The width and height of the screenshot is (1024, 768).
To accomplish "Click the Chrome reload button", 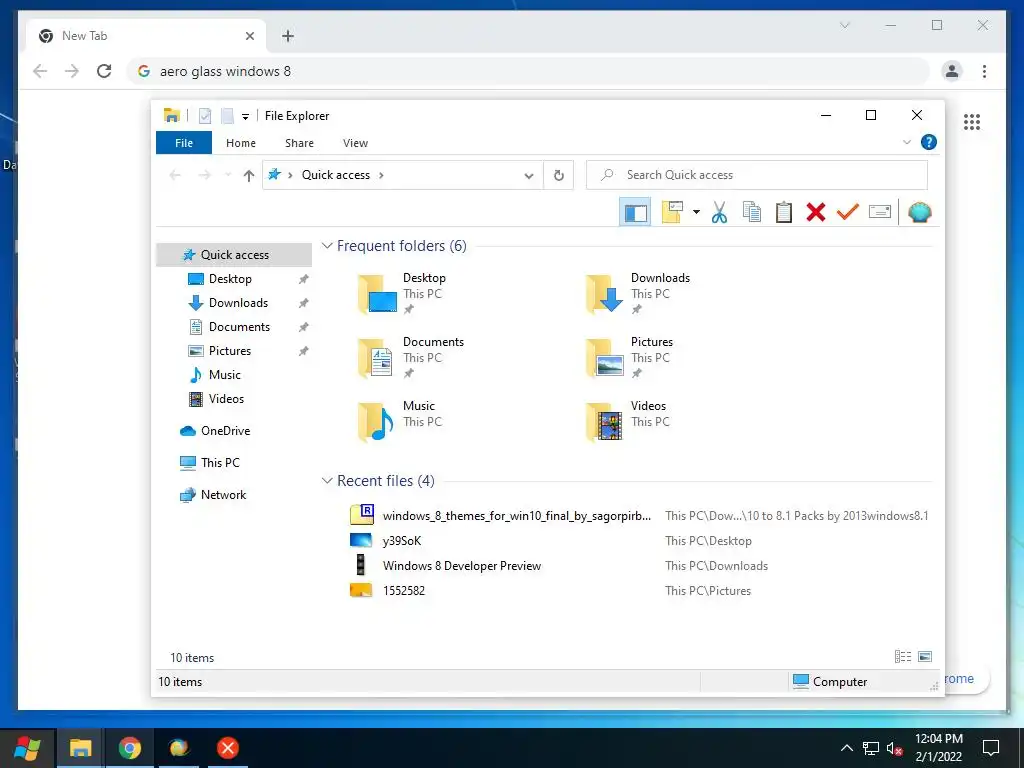I will [104, 71].
